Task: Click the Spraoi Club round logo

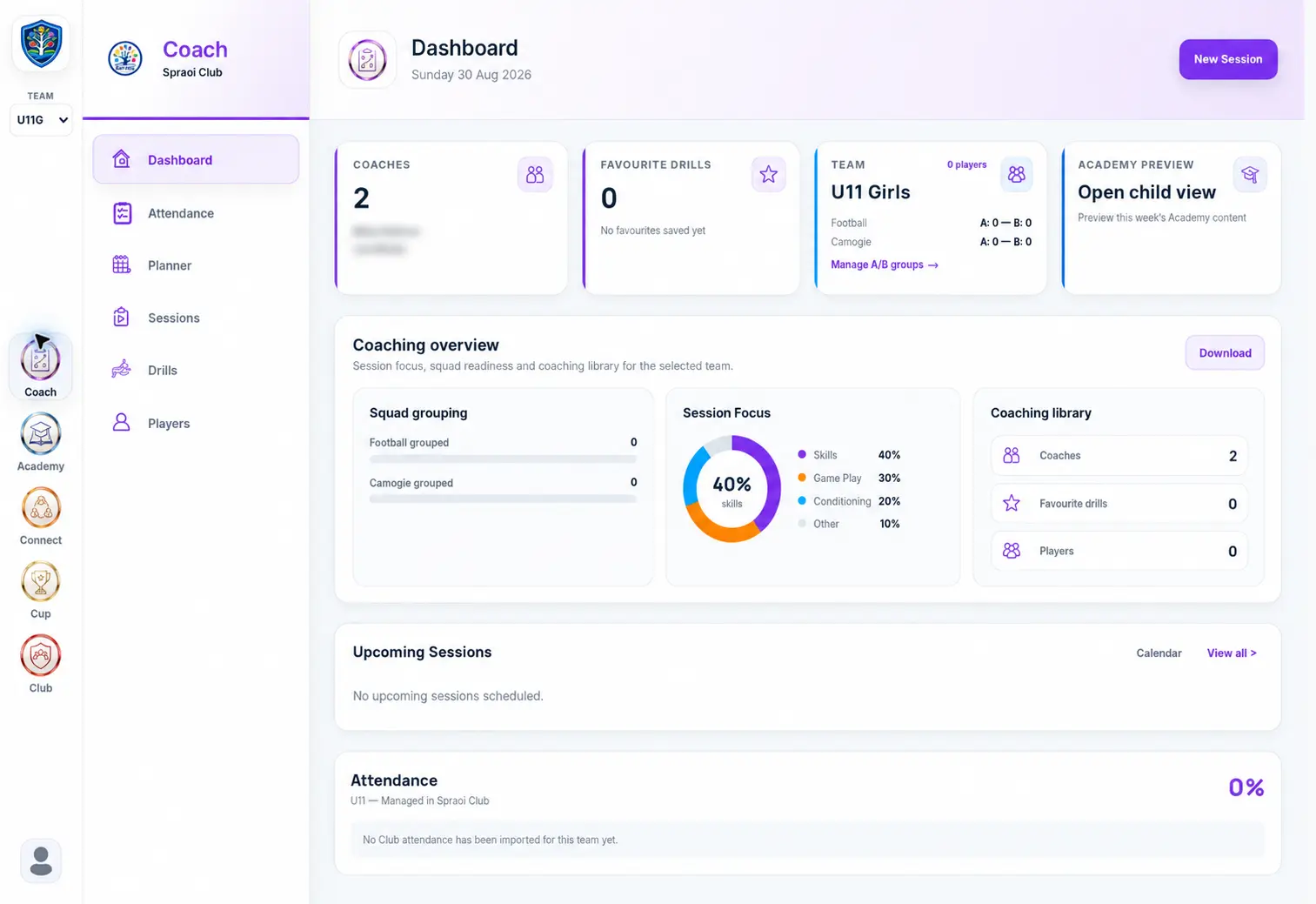Action: pos(125,59)
